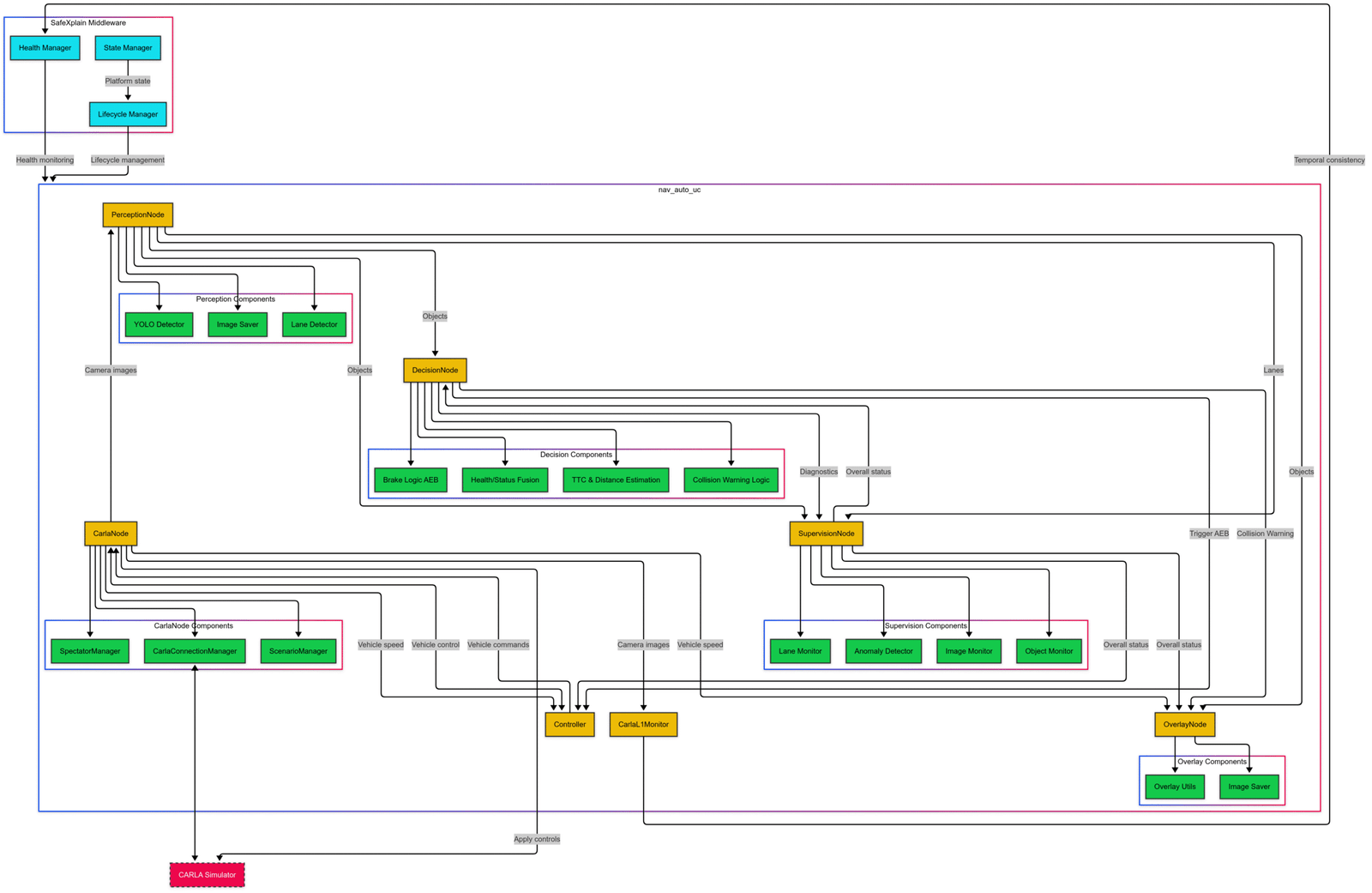Click the Health Manager node
This screenshot has width=1372, height=893.
click(45, 48)
